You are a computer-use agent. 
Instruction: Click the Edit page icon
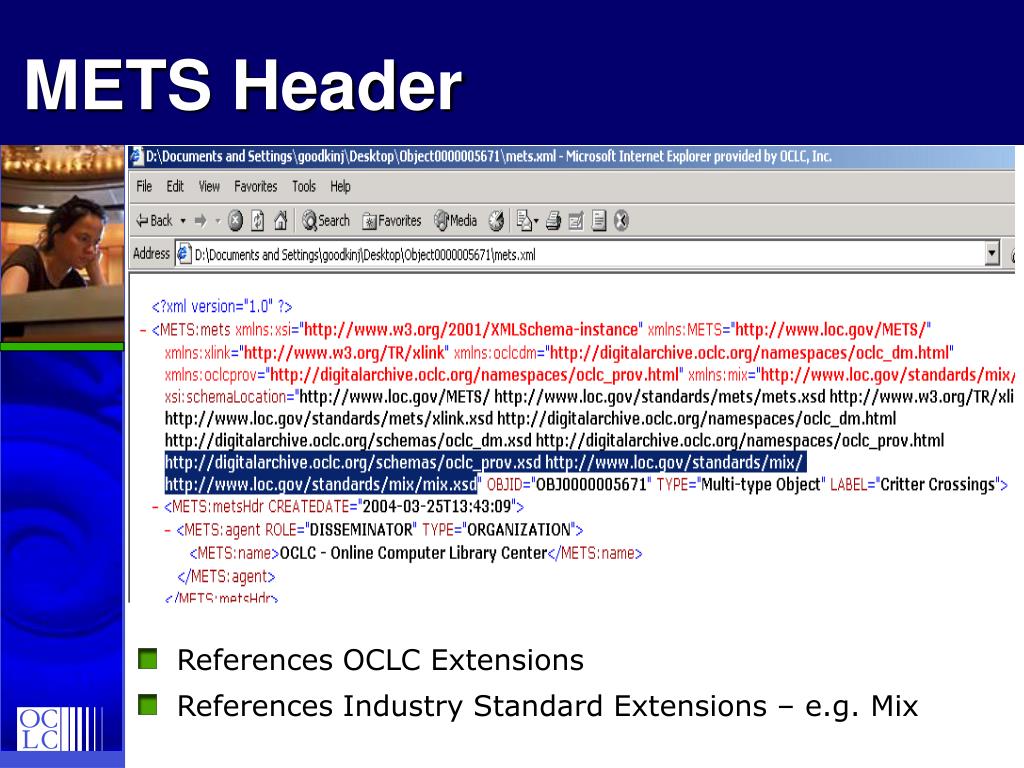click(576, 221)
